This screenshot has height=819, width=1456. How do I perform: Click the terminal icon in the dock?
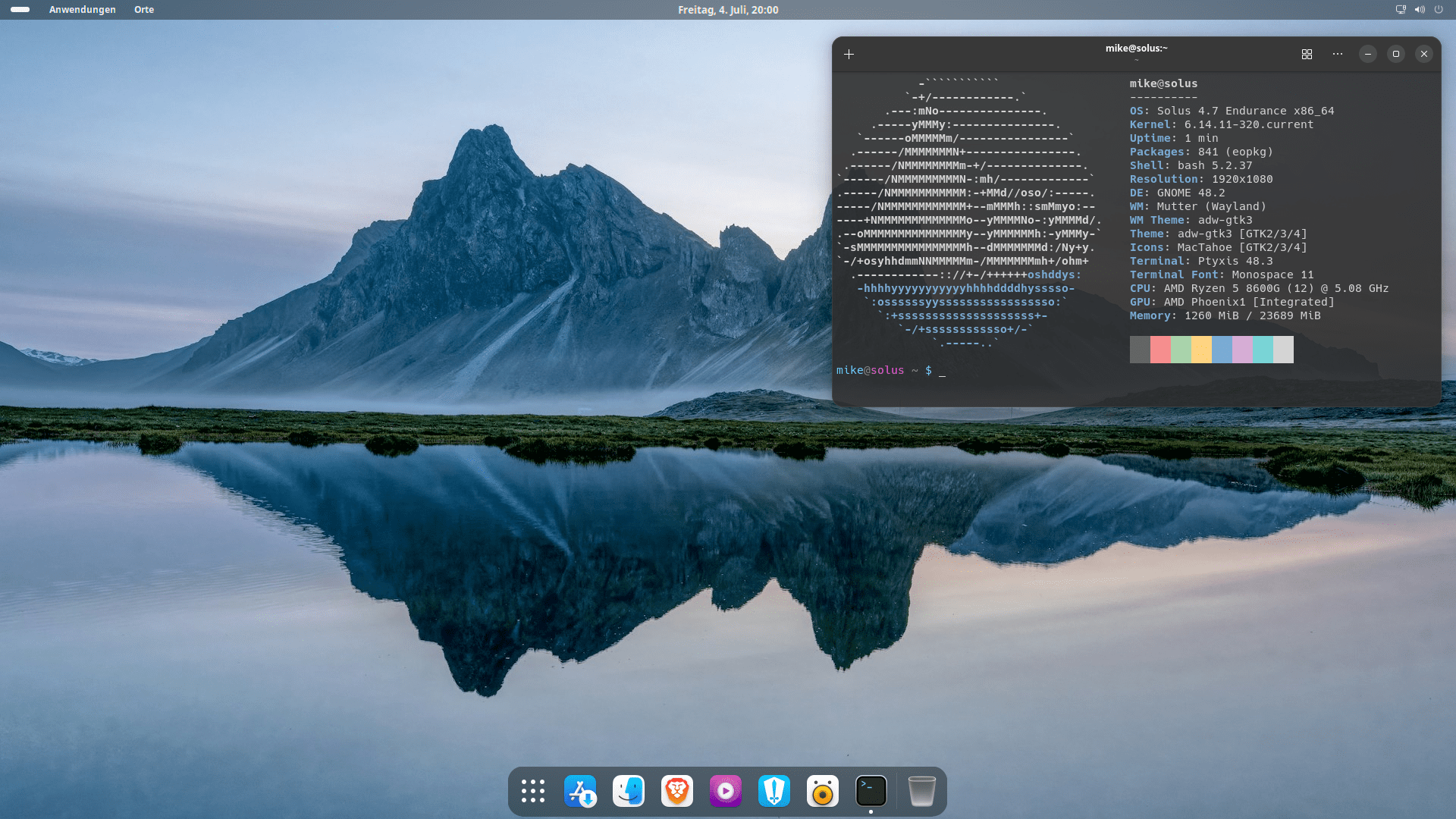(x=871, y=791)
